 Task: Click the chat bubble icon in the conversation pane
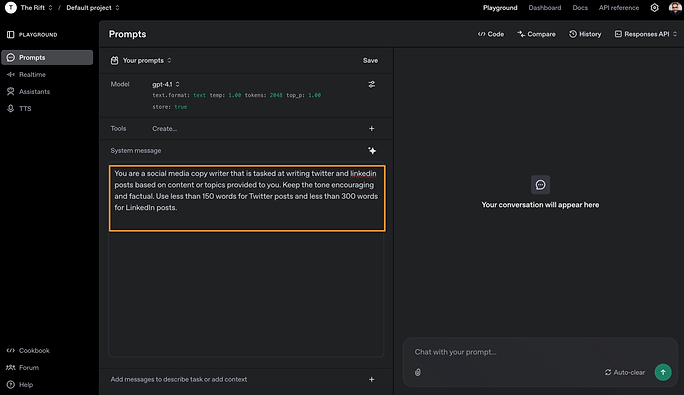(x=540, y=185)
